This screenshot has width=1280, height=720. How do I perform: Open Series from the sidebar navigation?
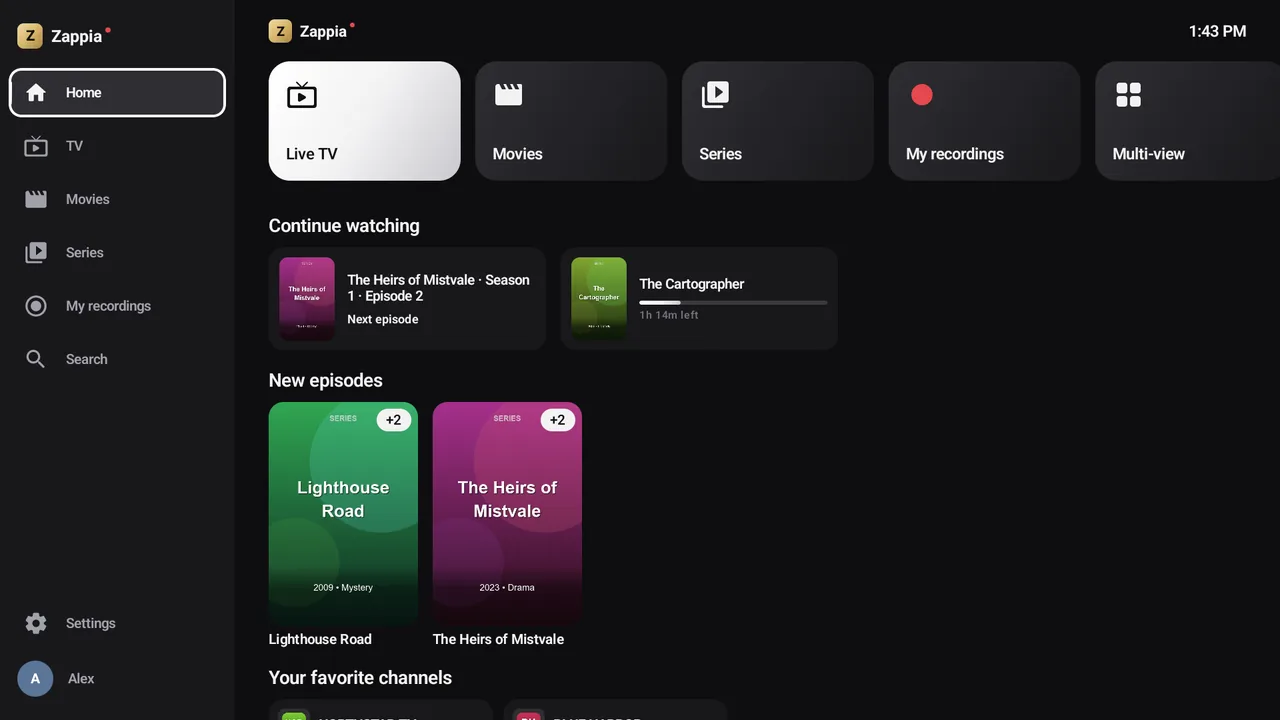tap(117, 253)
